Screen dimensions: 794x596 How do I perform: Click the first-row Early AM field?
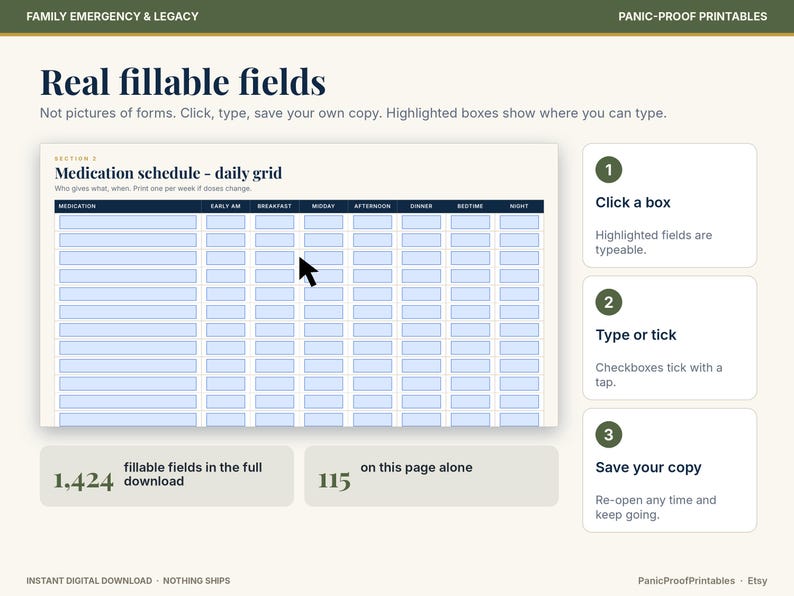[225, 222]
